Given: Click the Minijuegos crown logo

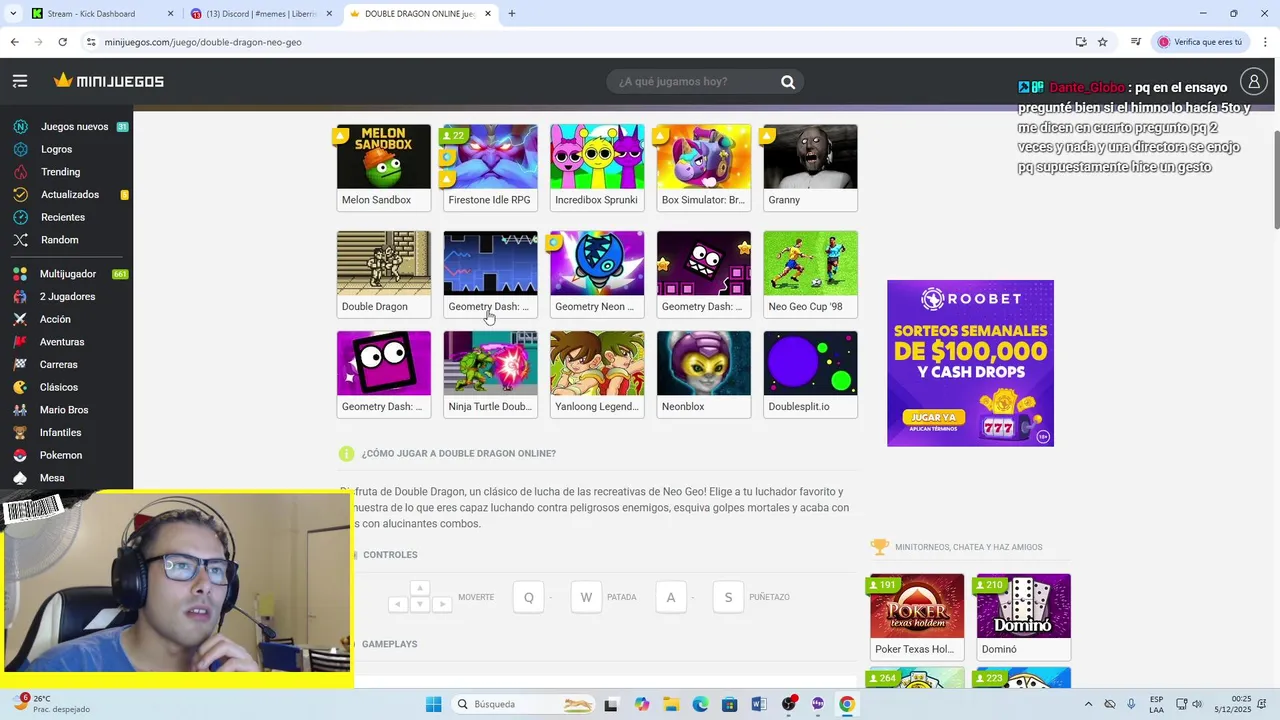Looking at the screenshot, I should click(x=109, y=81).
